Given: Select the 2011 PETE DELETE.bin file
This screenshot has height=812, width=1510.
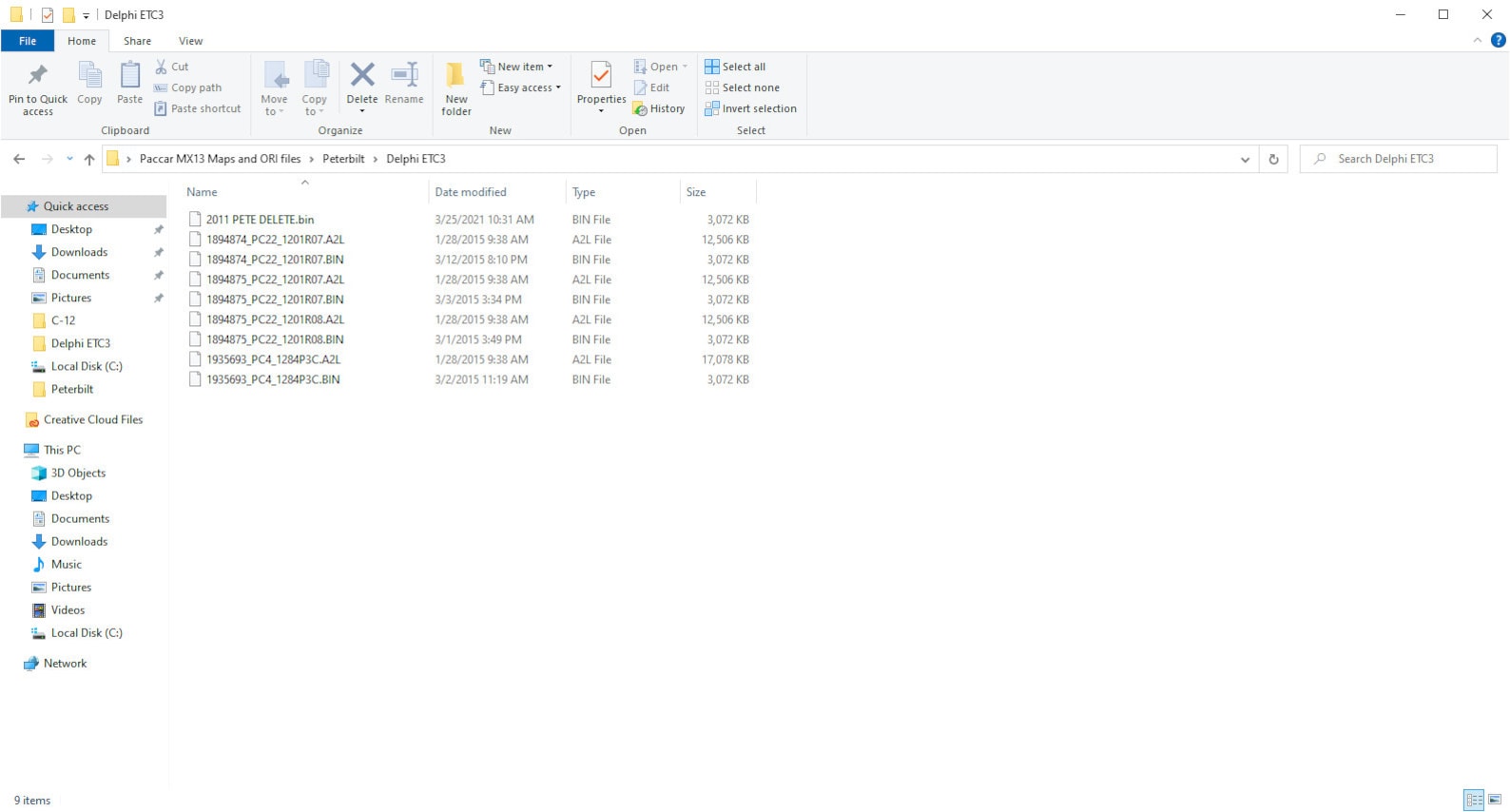Looking at the screenshot, I should 260,220.
